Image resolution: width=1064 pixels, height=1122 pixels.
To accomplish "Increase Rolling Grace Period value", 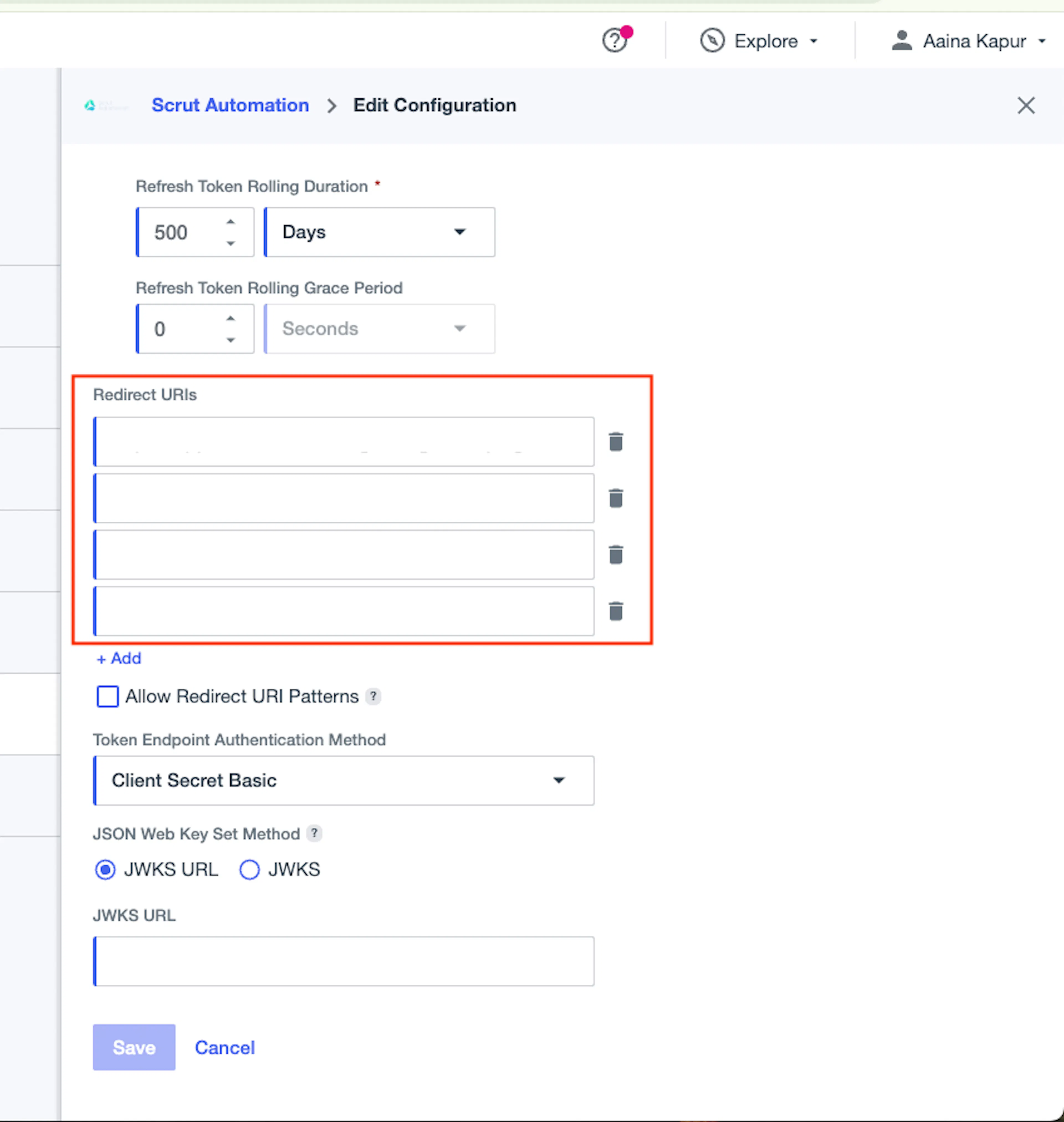I will point(230,319).
